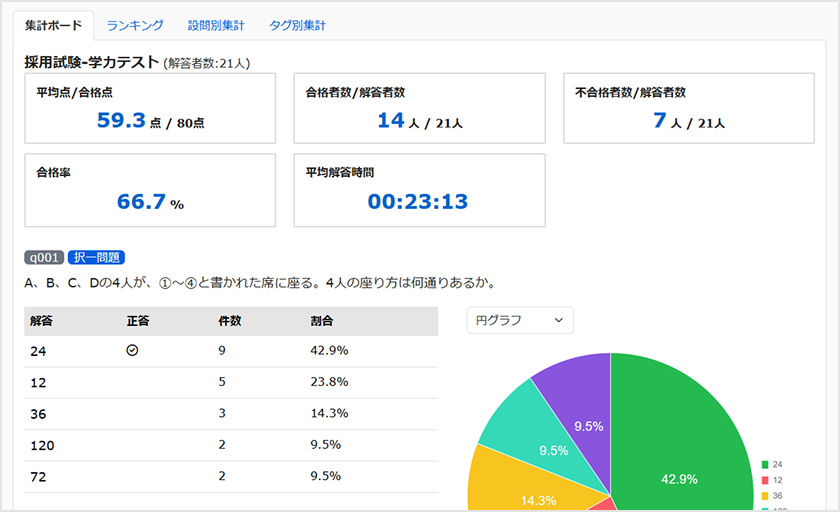Click the 件数 column header
Viewport: 840px width, 512px height.
pyautogui.click(x=230, y=321)
